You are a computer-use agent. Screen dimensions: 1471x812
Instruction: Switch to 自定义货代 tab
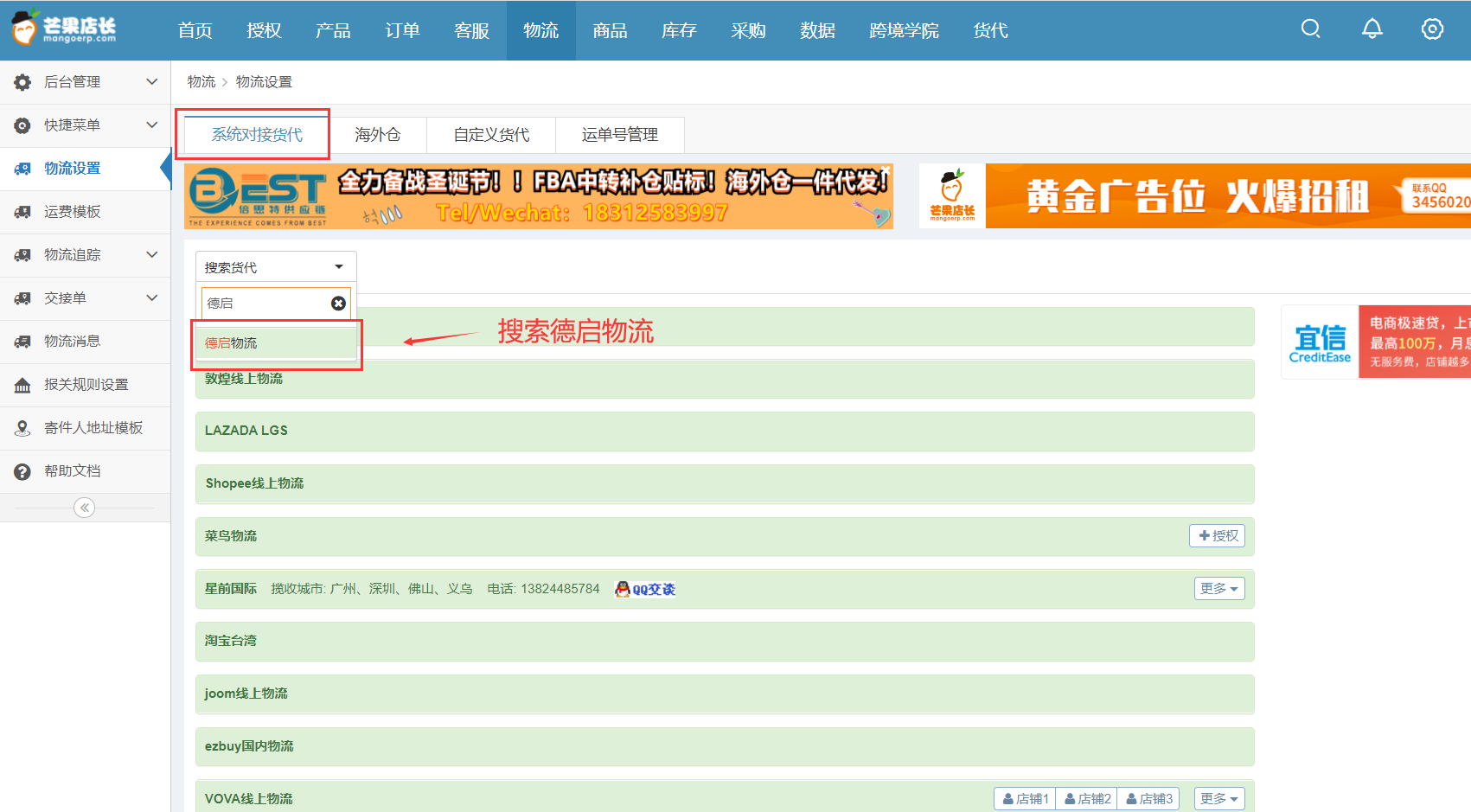(491, 135)
